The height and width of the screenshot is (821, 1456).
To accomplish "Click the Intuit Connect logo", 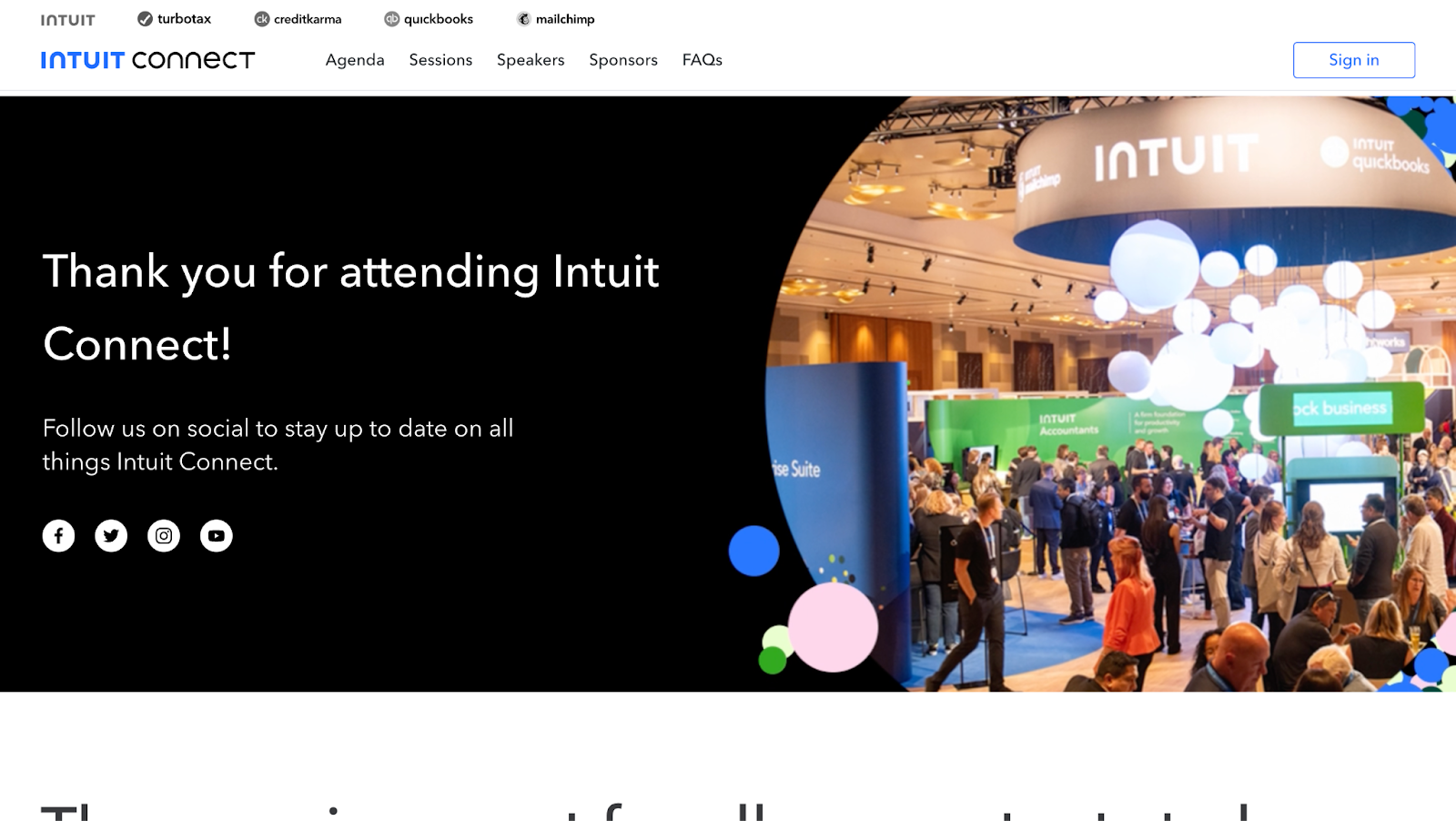I will [x=147, y=60].
